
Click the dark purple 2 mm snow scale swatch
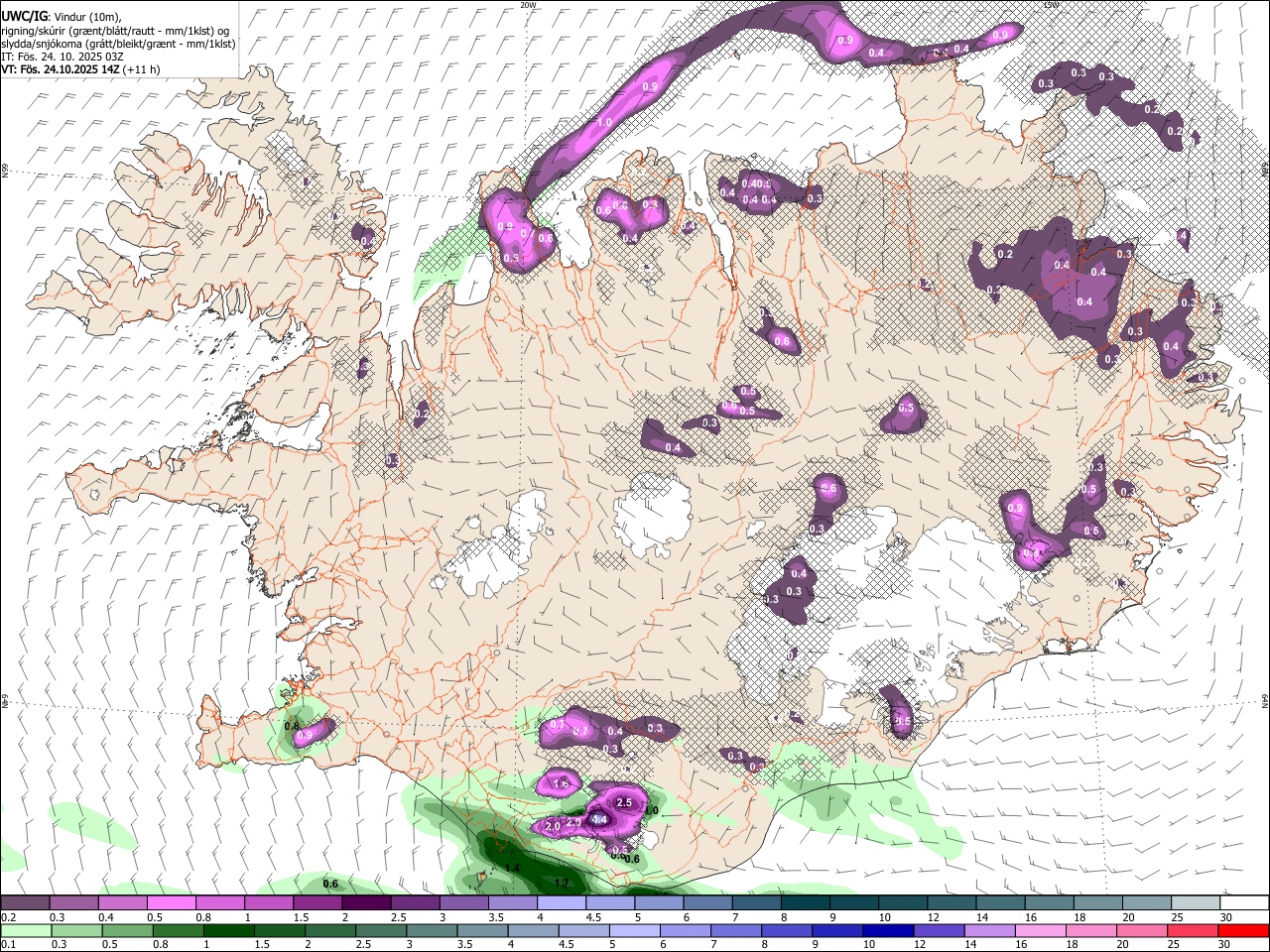tap(366, 902)
